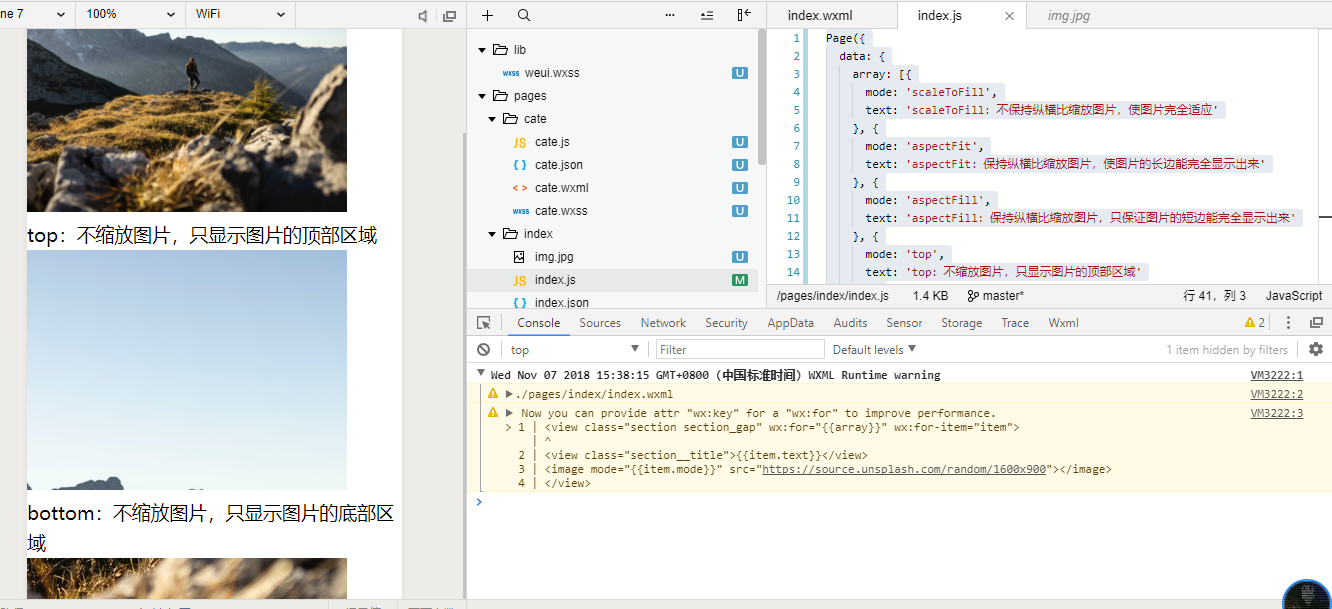Collapse the cate folder
Image resolution: width=1332 pixels, height=609 pixels.
click(x=492, y=119)
